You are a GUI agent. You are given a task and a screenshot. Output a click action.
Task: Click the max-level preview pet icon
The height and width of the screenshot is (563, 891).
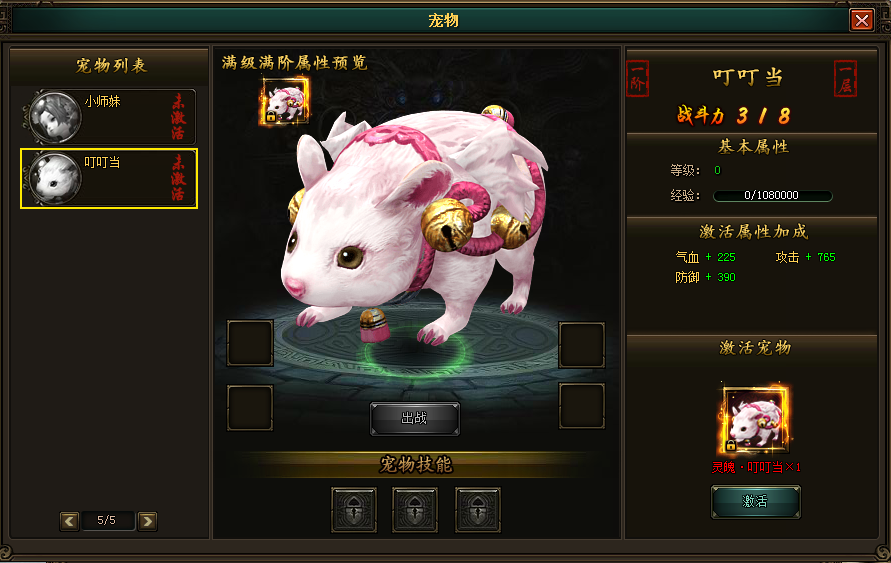pos(285,101)
